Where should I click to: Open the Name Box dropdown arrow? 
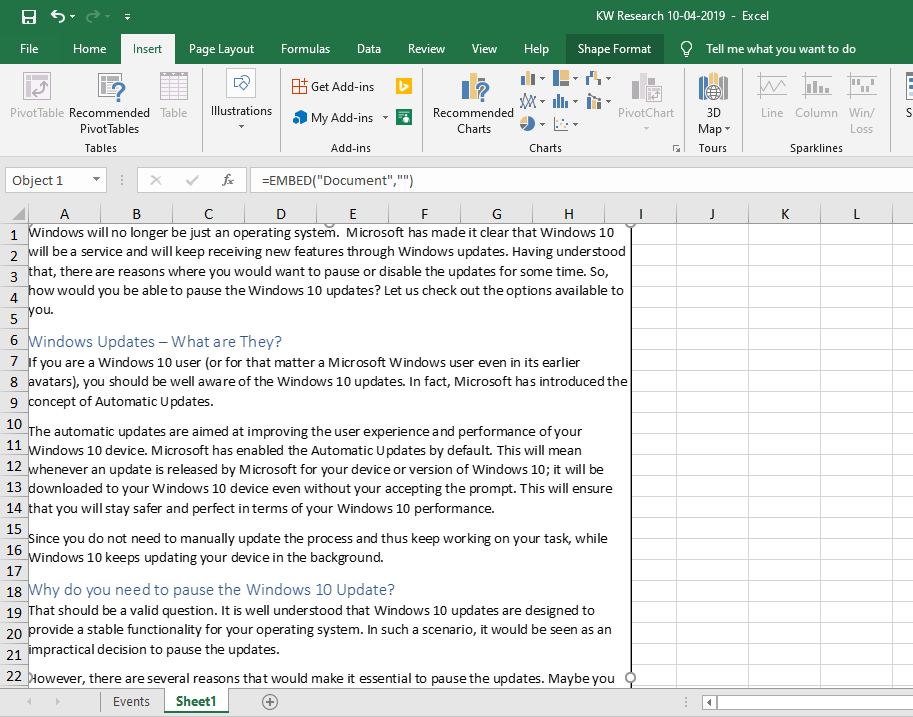pyautogui.click(x=96, y=180)
